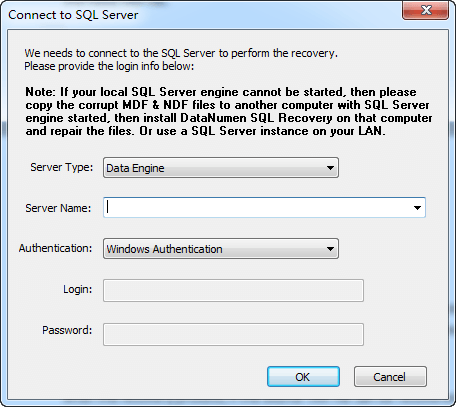Expand the Server Name combo box arrow

tap(417, 208)
